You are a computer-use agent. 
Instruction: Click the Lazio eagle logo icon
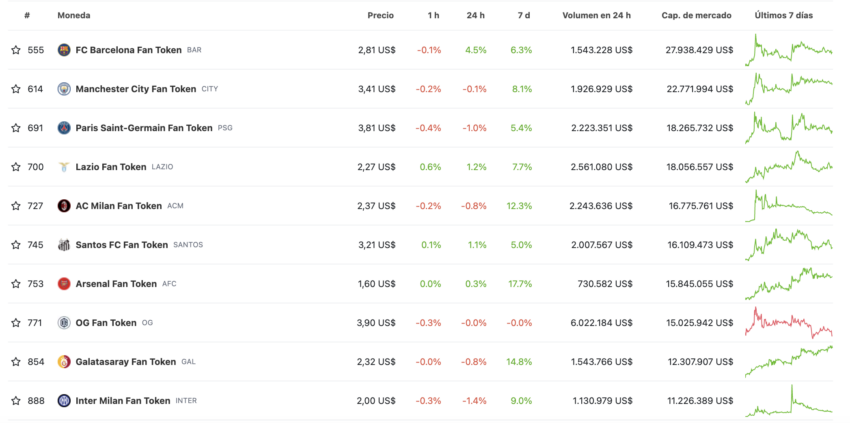(x=64, y=167)
